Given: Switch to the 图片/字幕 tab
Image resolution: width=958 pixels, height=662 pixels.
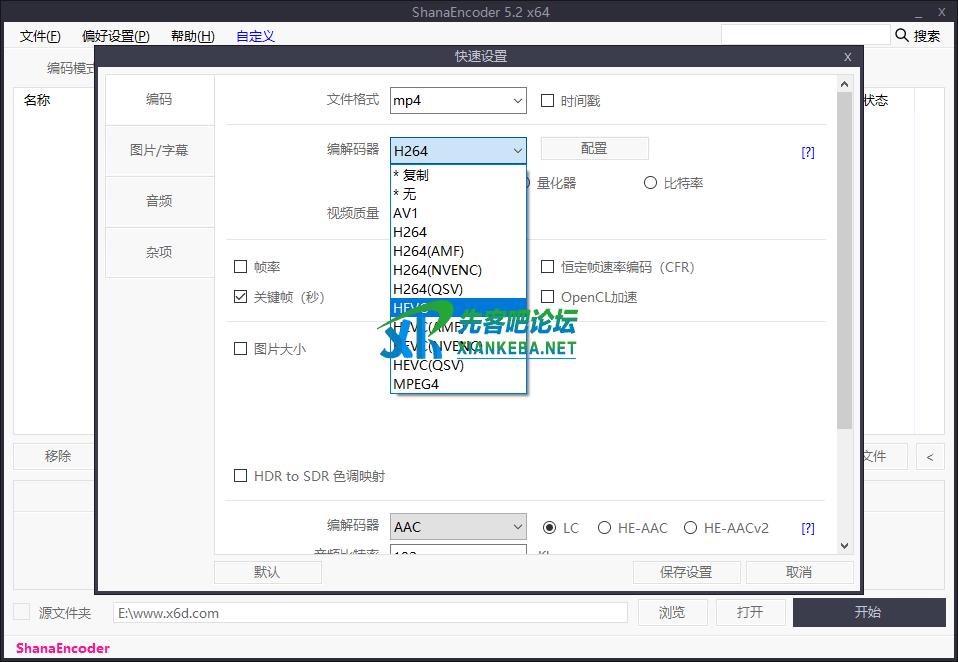Looking at the screenshot, I should [x=159, y=150].
